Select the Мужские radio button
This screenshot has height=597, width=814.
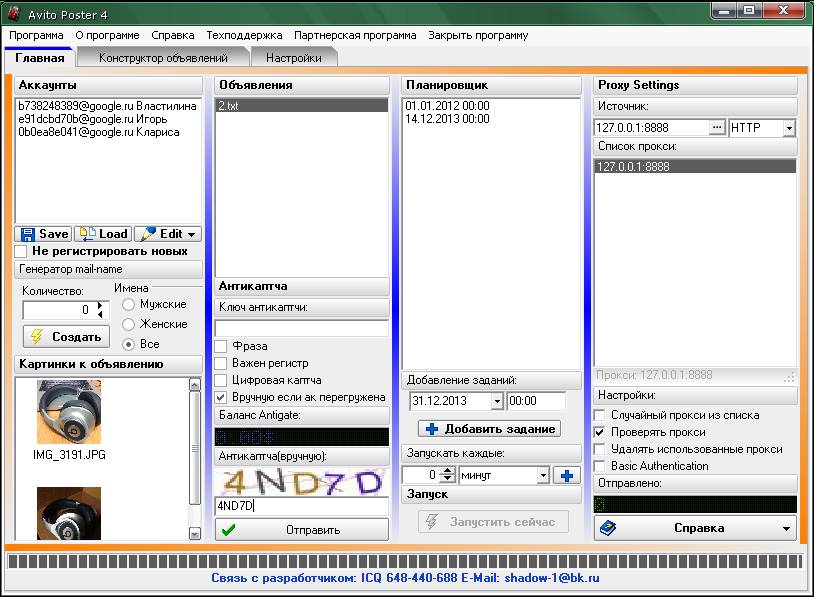pyautogui.click(x=128, y=304)
